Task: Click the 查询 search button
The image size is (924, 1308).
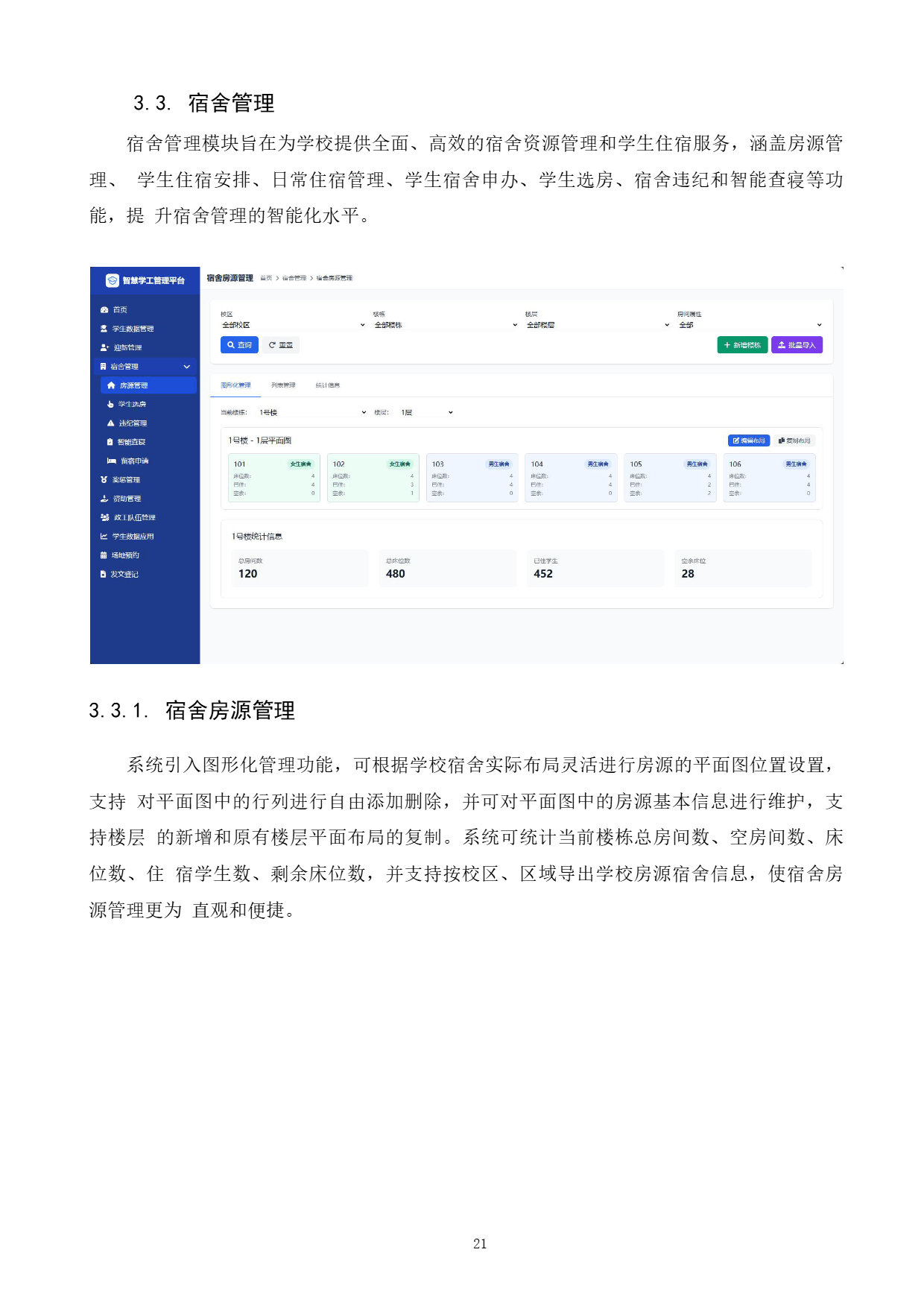Action: click(239, 345)
